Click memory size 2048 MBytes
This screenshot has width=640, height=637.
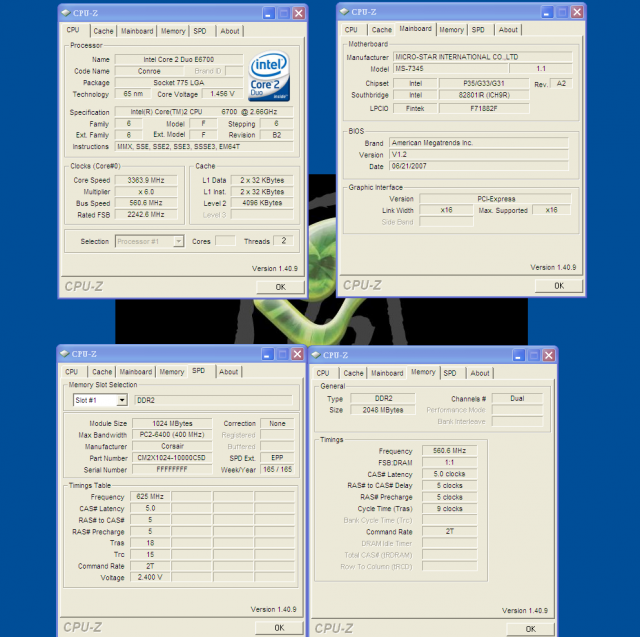[x=383, y=410]
